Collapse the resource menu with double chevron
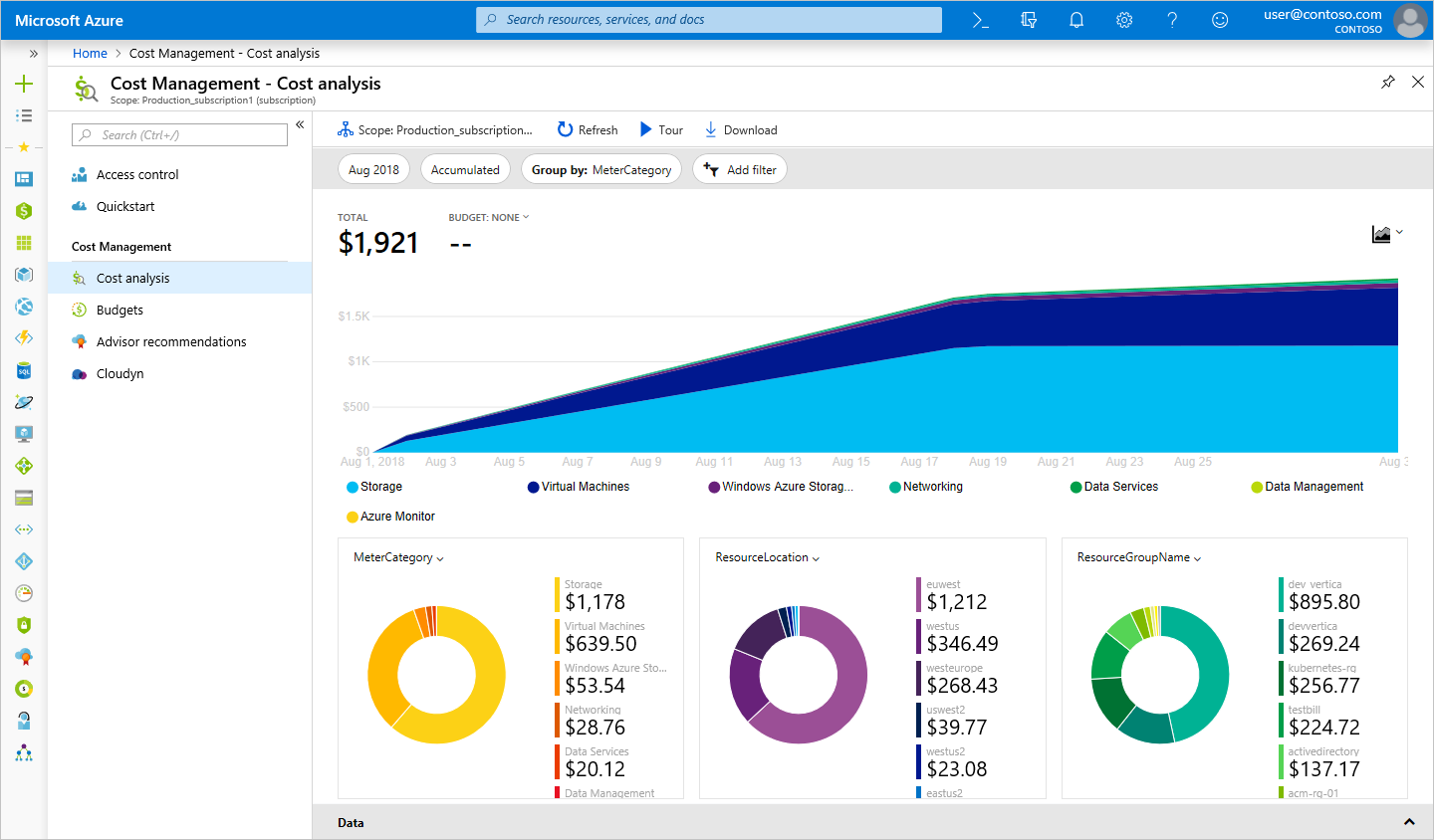1434x840 pixels. tap(300, 124)
